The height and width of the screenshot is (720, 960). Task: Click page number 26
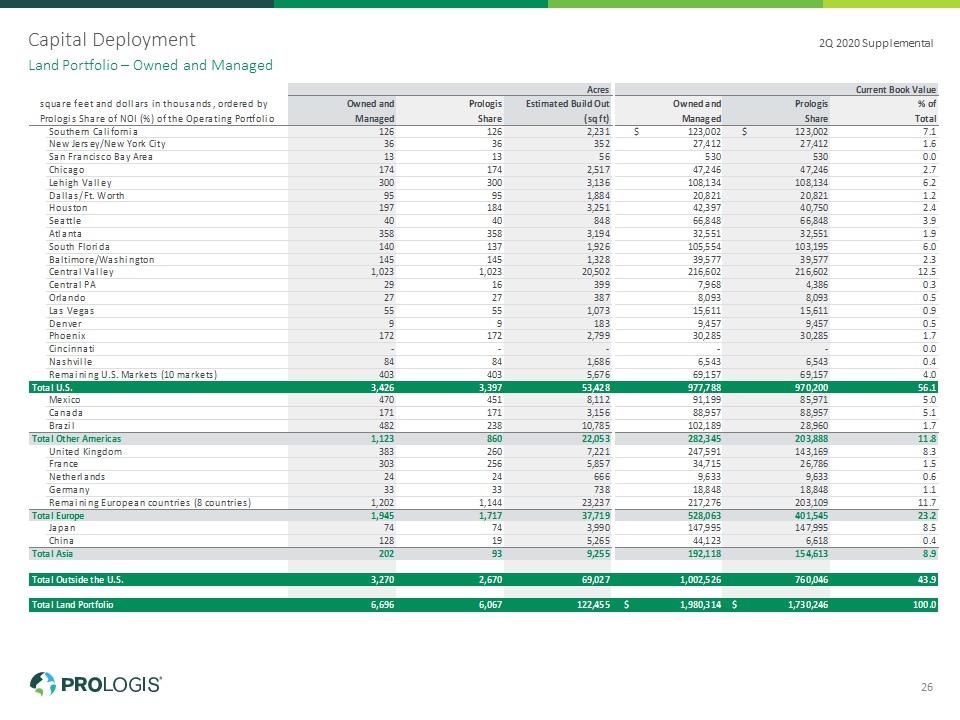927,687
